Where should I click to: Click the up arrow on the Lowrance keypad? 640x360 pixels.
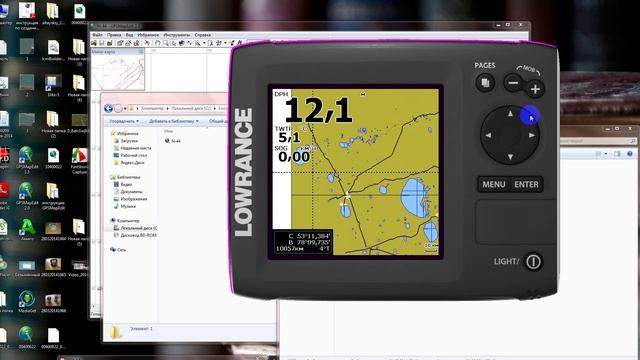tap(510, 113)
